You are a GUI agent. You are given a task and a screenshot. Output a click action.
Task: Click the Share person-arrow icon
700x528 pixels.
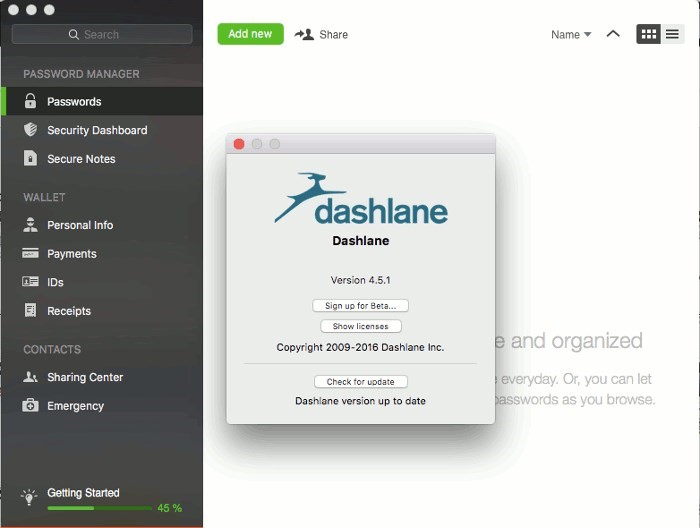[304, 34]
